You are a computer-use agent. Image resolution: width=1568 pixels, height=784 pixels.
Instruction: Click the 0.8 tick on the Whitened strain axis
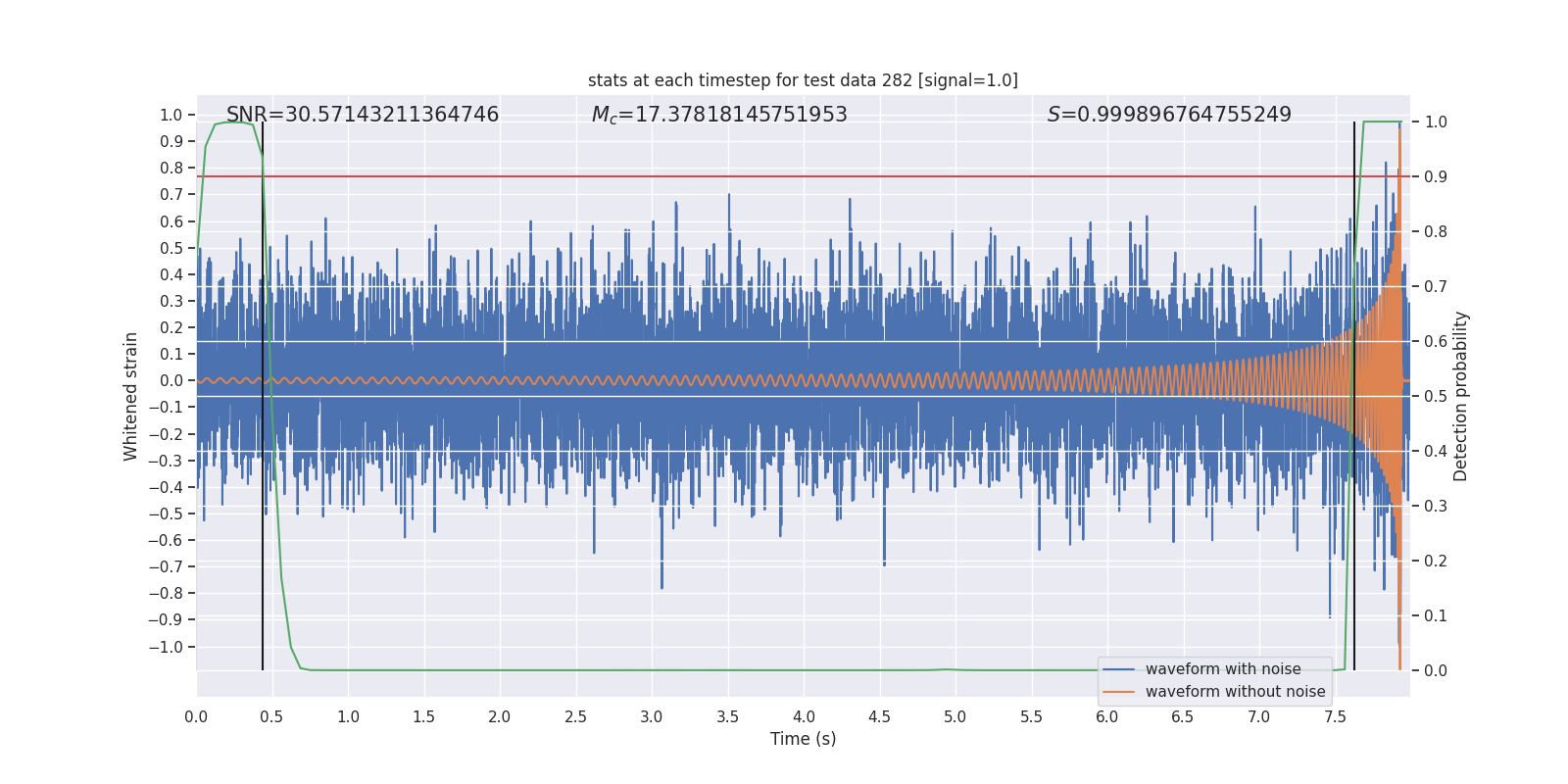(171, 168)
